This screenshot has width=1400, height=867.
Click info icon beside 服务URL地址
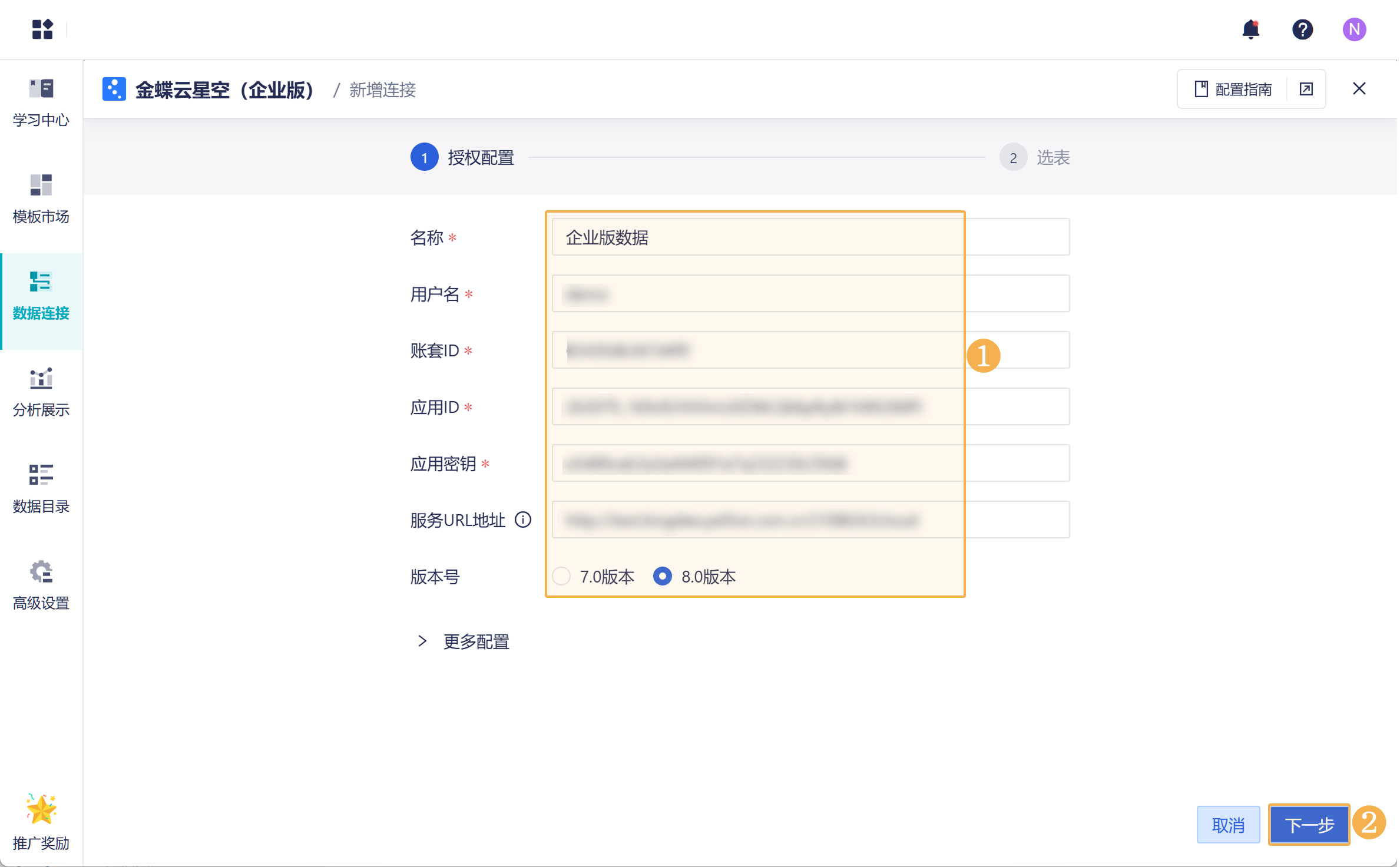coord(523,519)
